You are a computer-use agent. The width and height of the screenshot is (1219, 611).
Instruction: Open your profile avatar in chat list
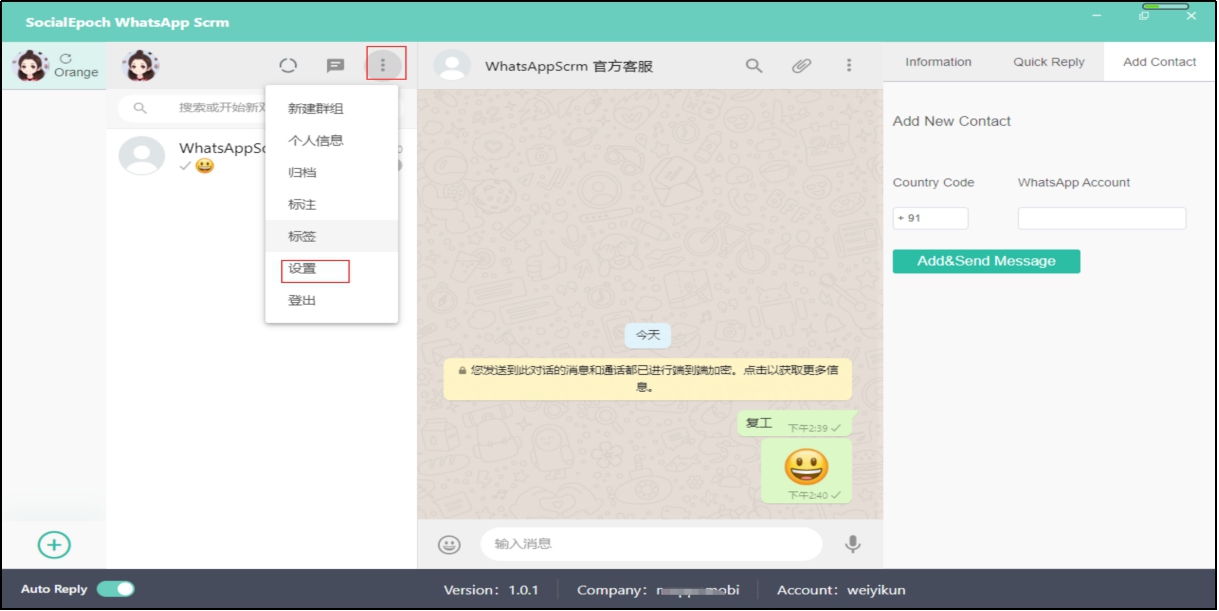click(x=141, y=66)
